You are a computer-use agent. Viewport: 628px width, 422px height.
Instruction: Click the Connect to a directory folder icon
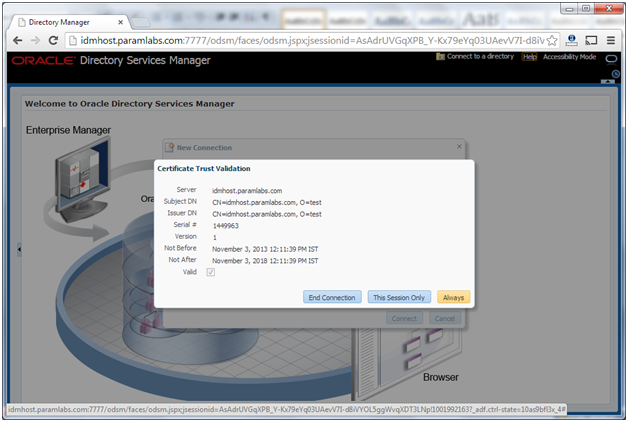pos(440,57)
